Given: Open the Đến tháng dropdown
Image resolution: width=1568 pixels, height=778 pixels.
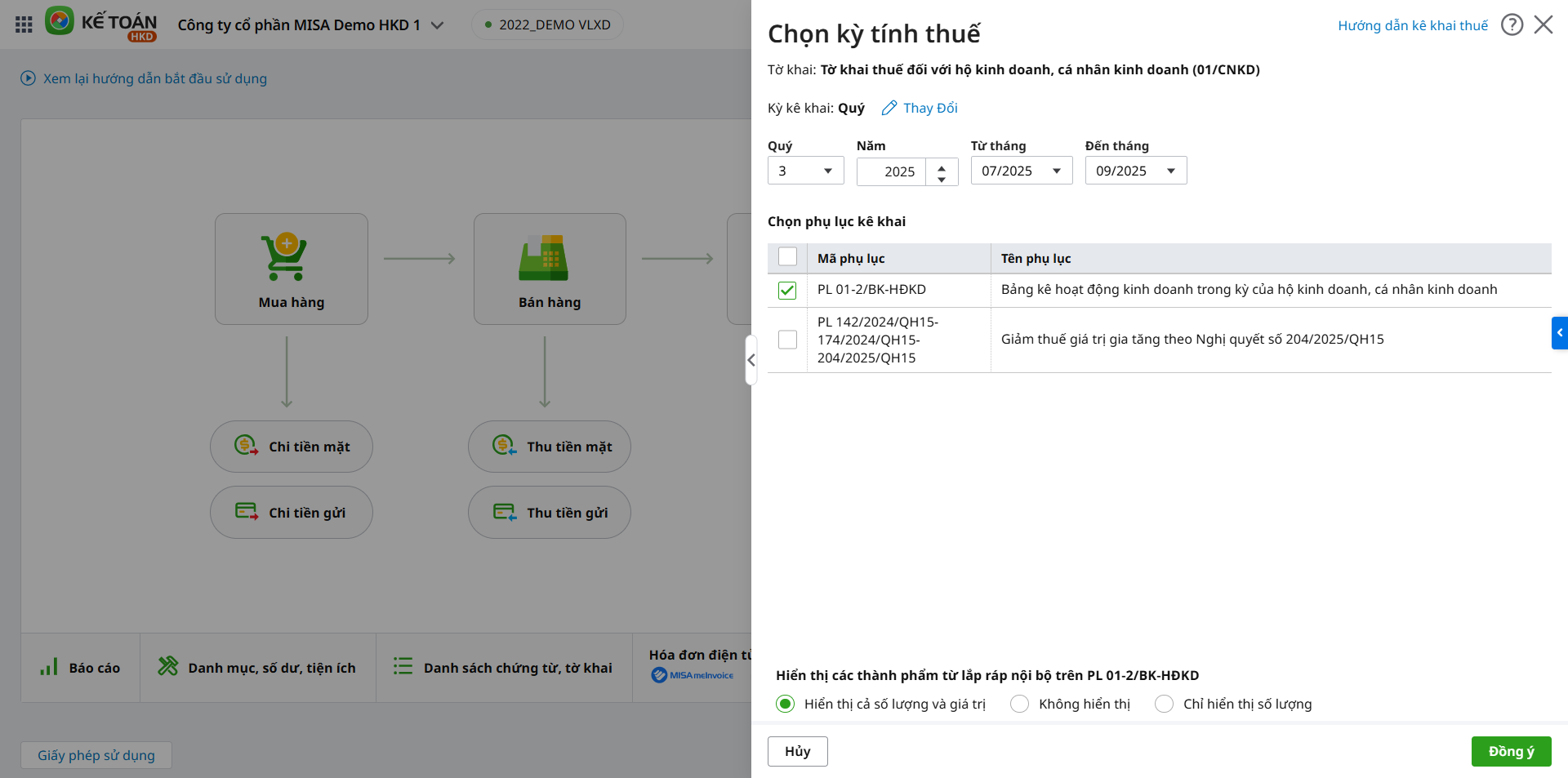Looking at the screenshot, I should (1135, 171).
